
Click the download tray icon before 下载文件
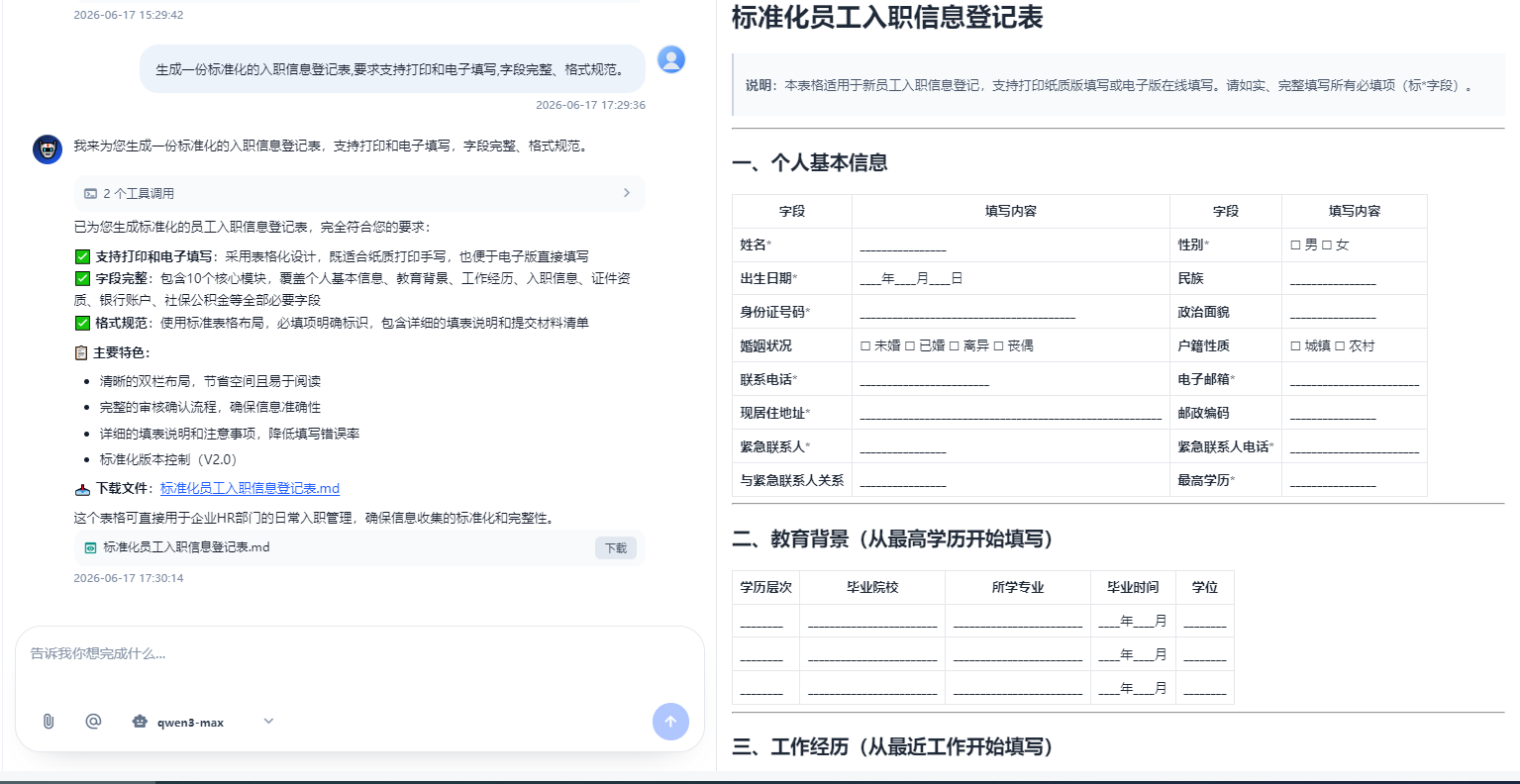click(82, 489)
